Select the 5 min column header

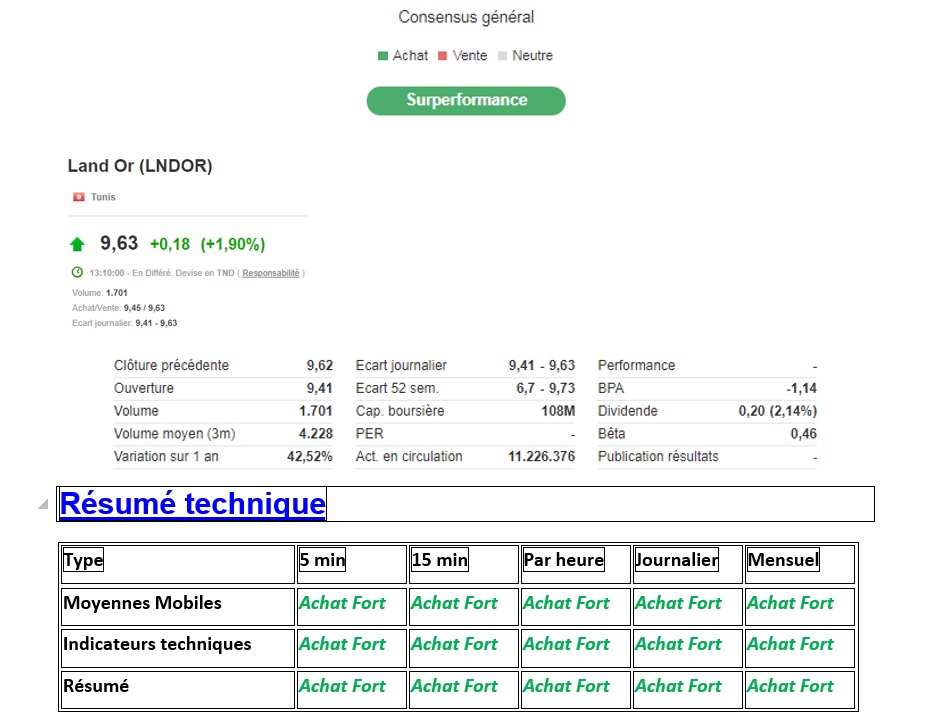click(x=322, y=560)
